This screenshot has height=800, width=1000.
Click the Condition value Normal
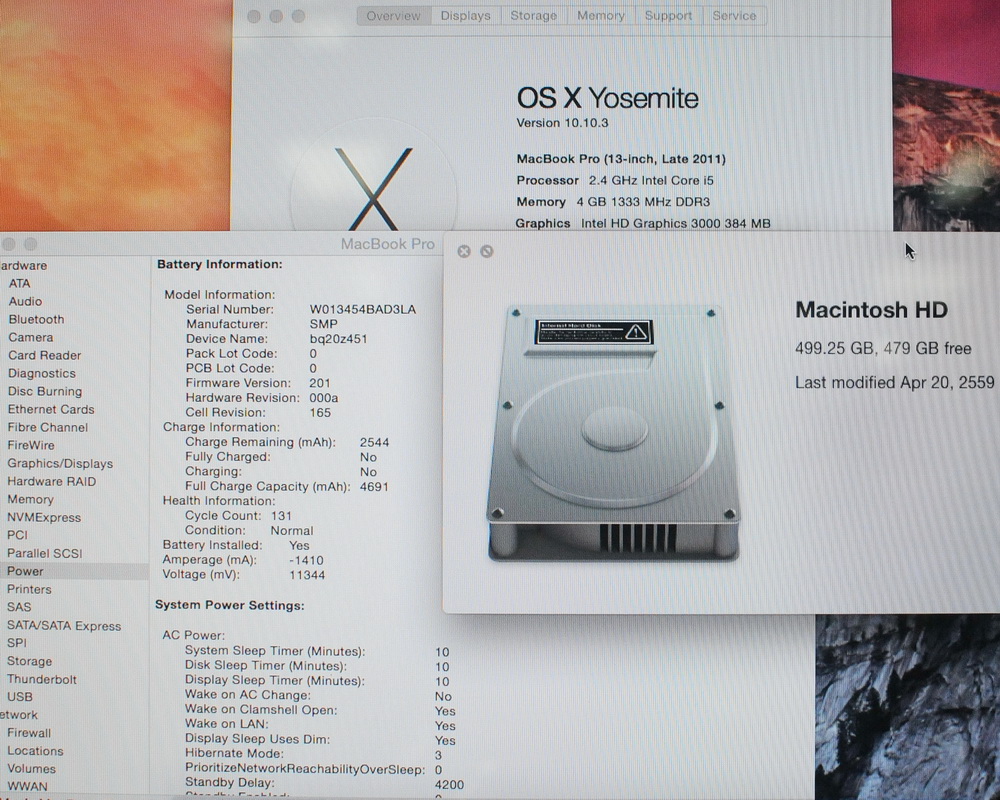click(291, 531)
